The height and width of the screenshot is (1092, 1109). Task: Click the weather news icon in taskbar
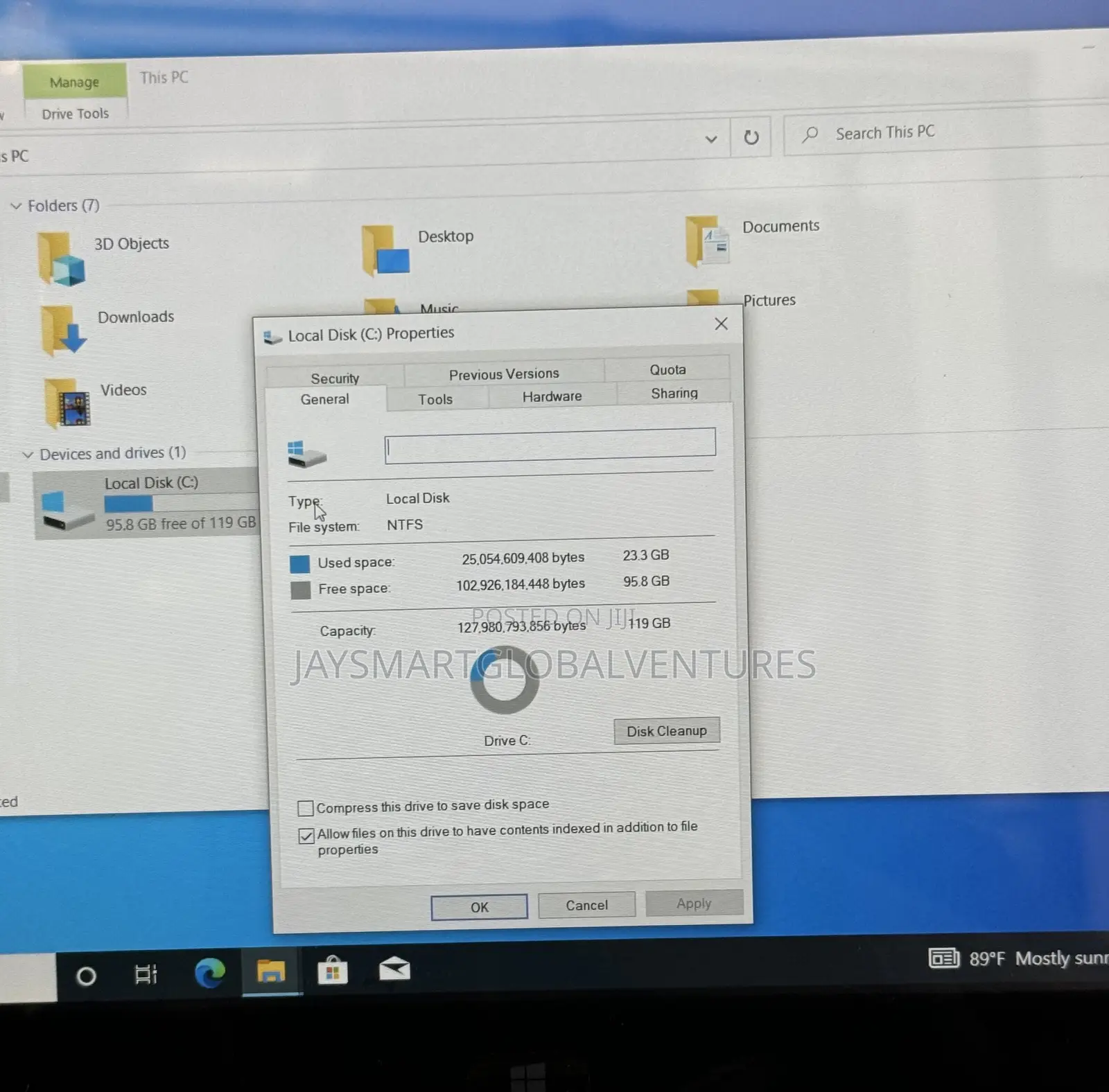click(944, 958)
